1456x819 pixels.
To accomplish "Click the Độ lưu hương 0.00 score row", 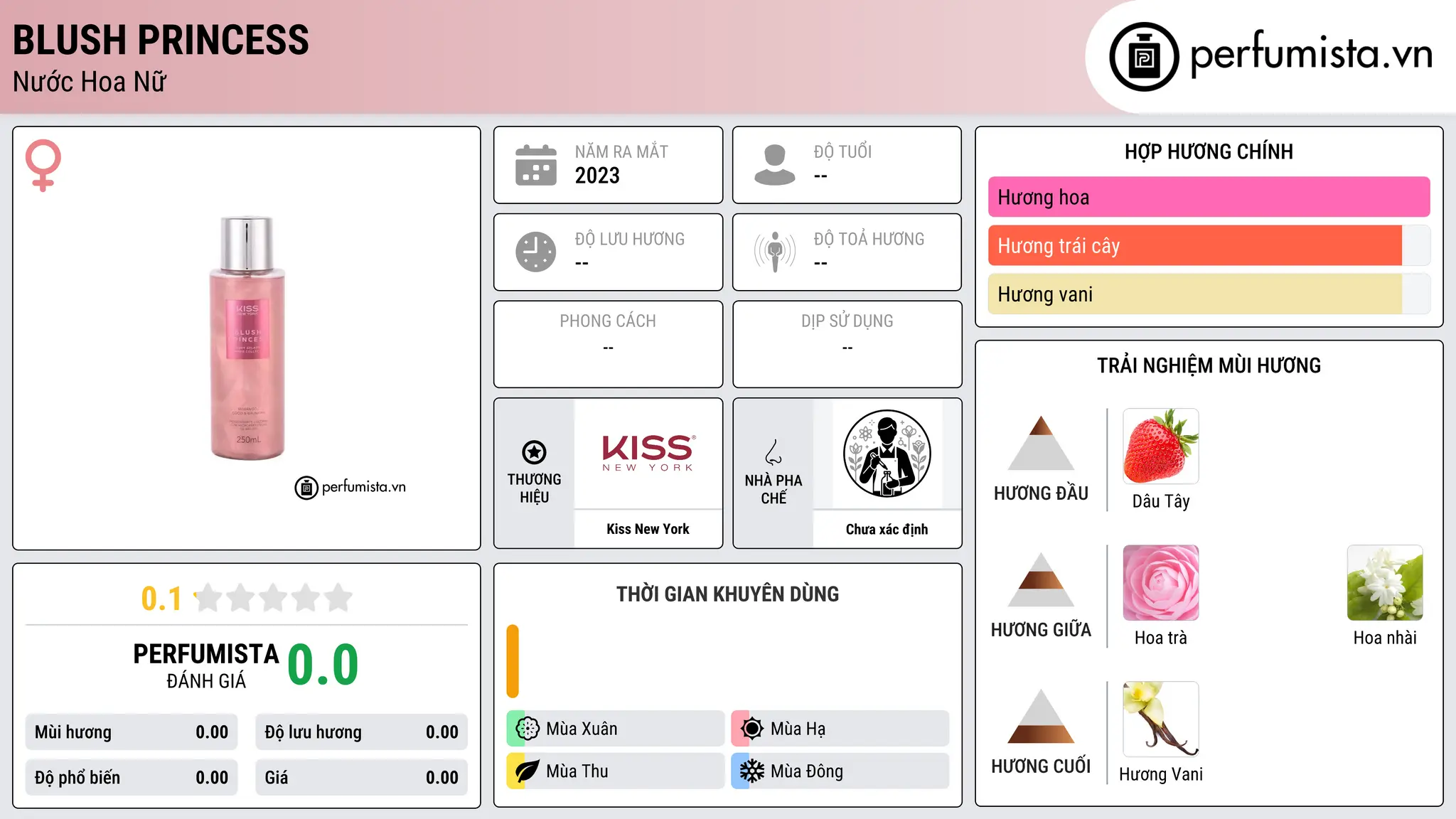I will (361, 732).
